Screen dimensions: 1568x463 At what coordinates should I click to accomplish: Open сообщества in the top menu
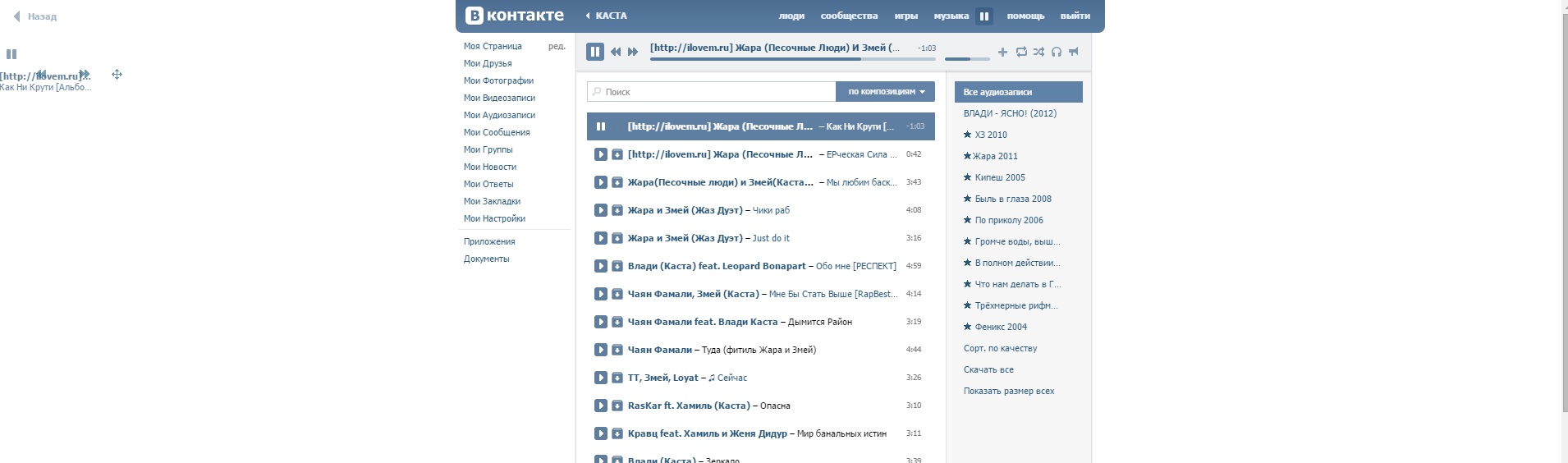point(849,16)
